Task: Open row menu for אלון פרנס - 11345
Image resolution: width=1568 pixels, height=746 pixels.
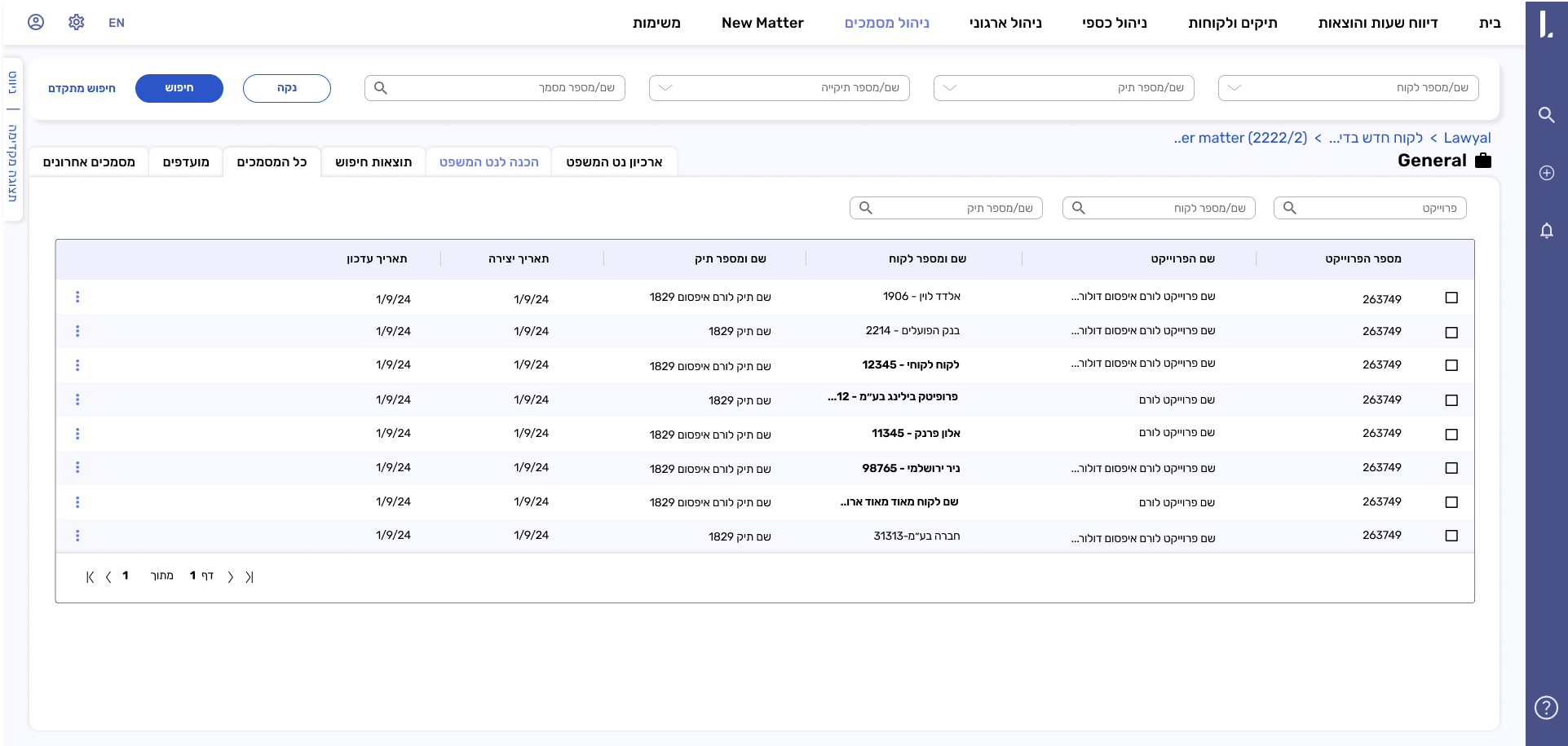Action: coord(77,434)
